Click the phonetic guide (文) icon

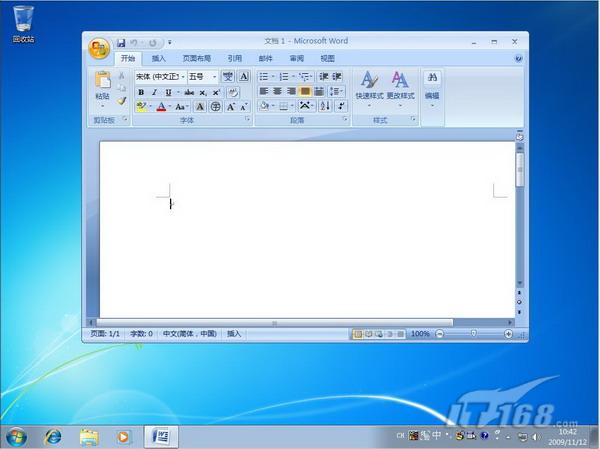[x=228, y=77]
